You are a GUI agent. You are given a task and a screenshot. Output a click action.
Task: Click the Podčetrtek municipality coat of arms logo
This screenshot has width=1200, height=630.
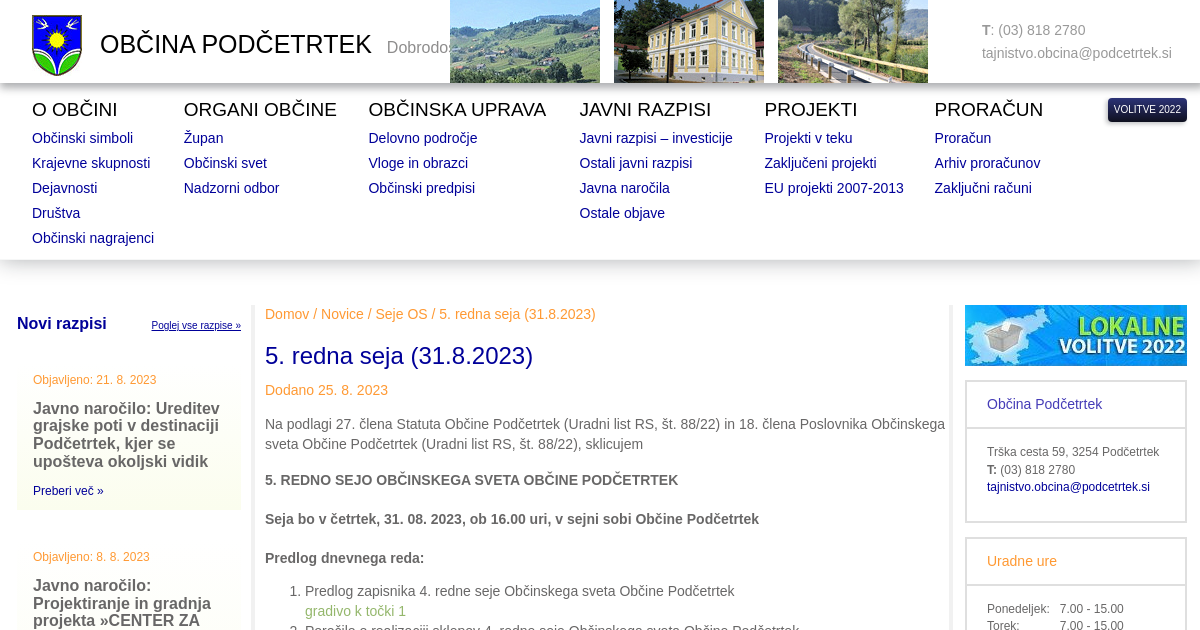point(57,45)
